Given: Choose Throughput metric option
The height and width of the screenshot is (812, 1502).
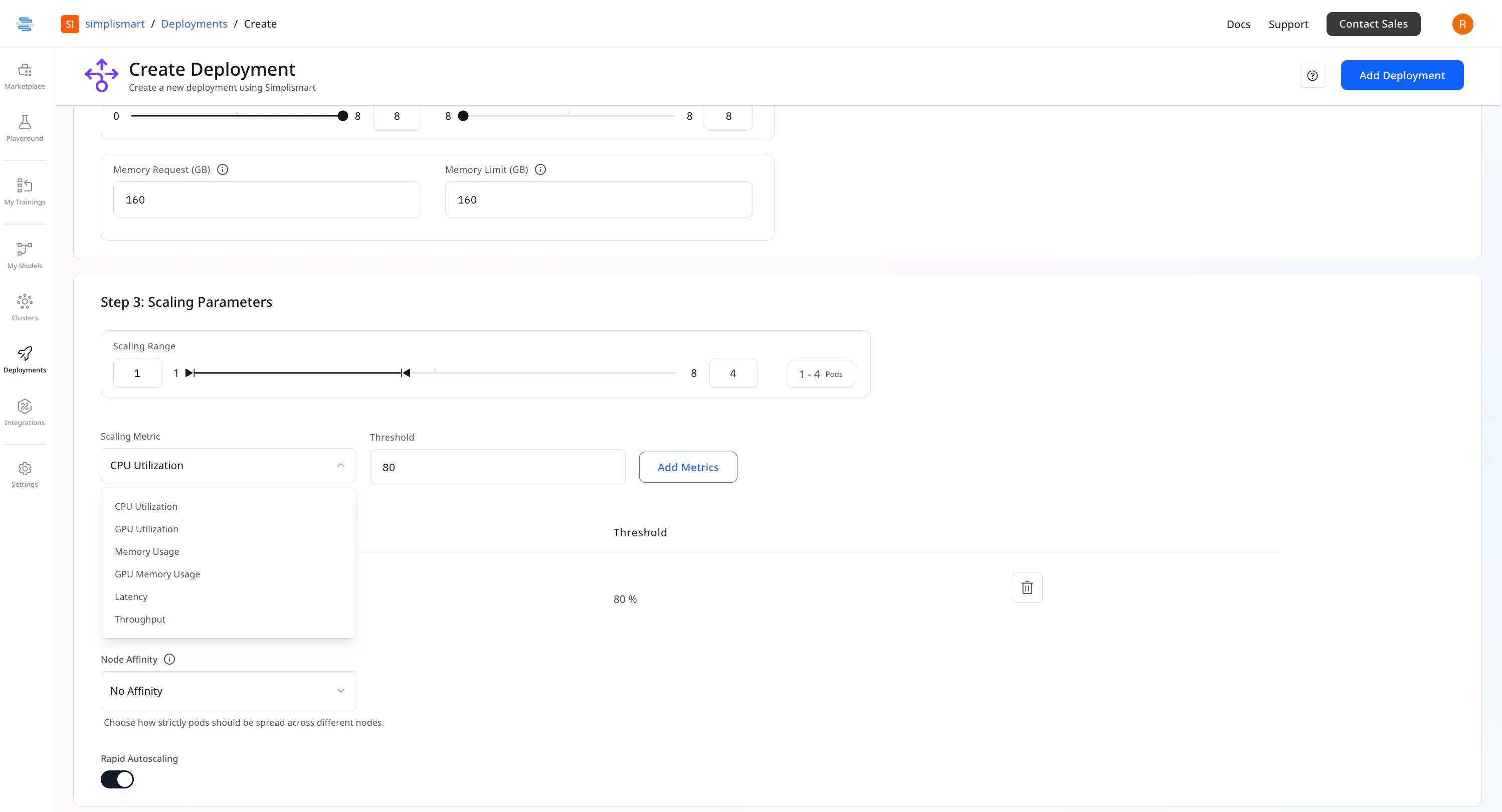Looking at the screenshot, I should coord(229,619).
